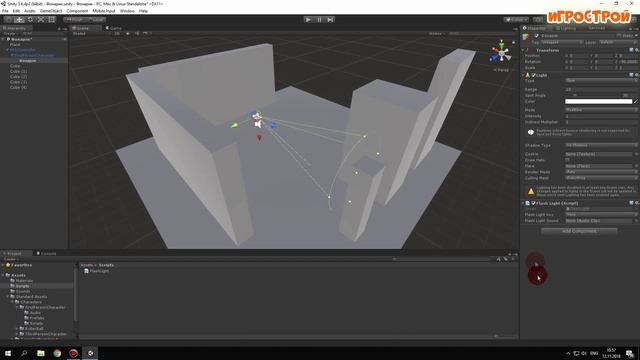Open File Explorer from taskbar
The image size is (640, 360).
click(x=41, y=353)
